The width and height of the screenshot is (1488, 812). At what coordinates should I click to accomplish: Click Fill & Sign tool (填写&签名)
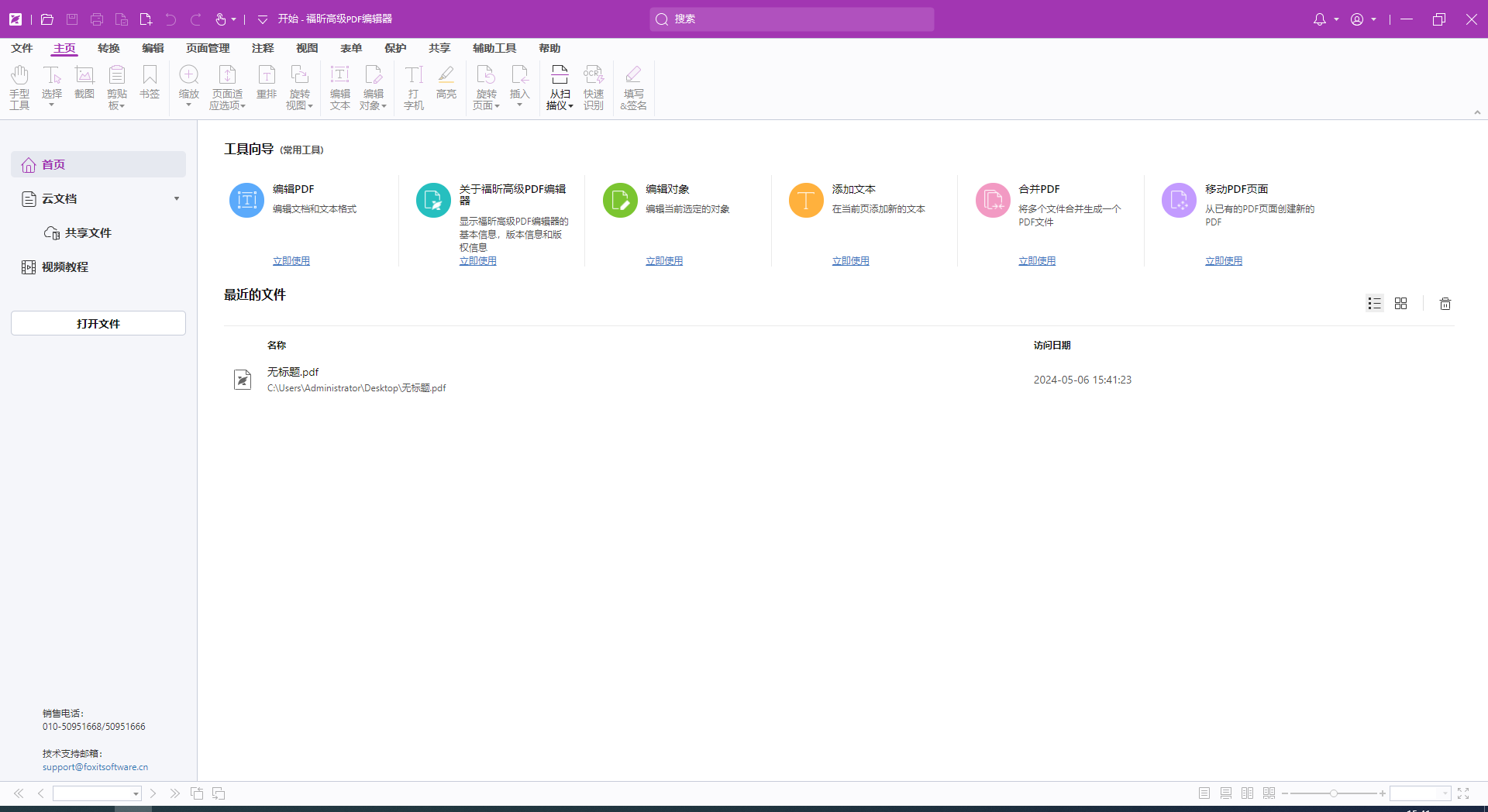point(634,87)
